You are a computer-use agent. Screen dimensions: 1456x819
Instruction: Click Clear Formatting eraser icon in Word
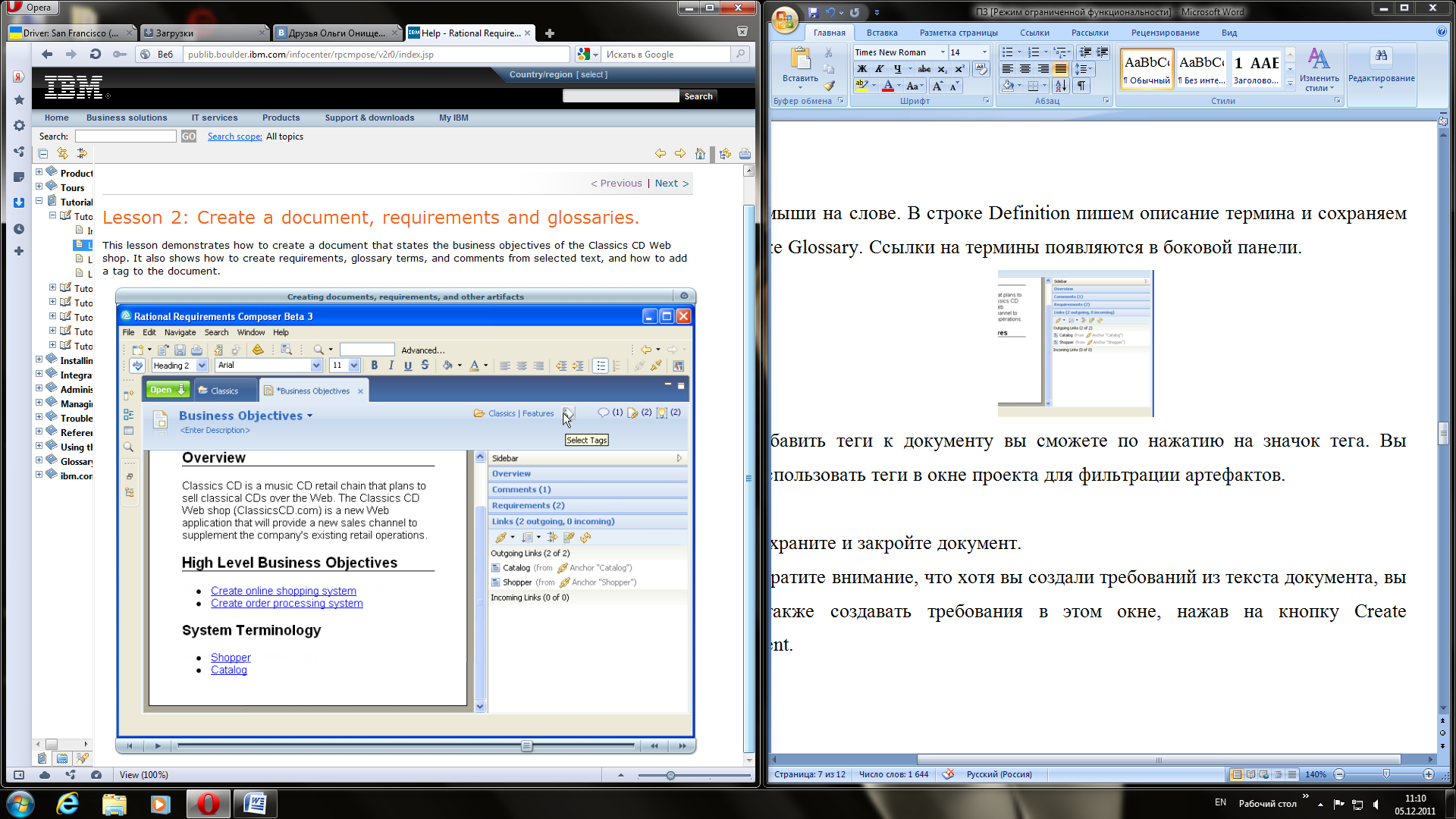point(981,69)
